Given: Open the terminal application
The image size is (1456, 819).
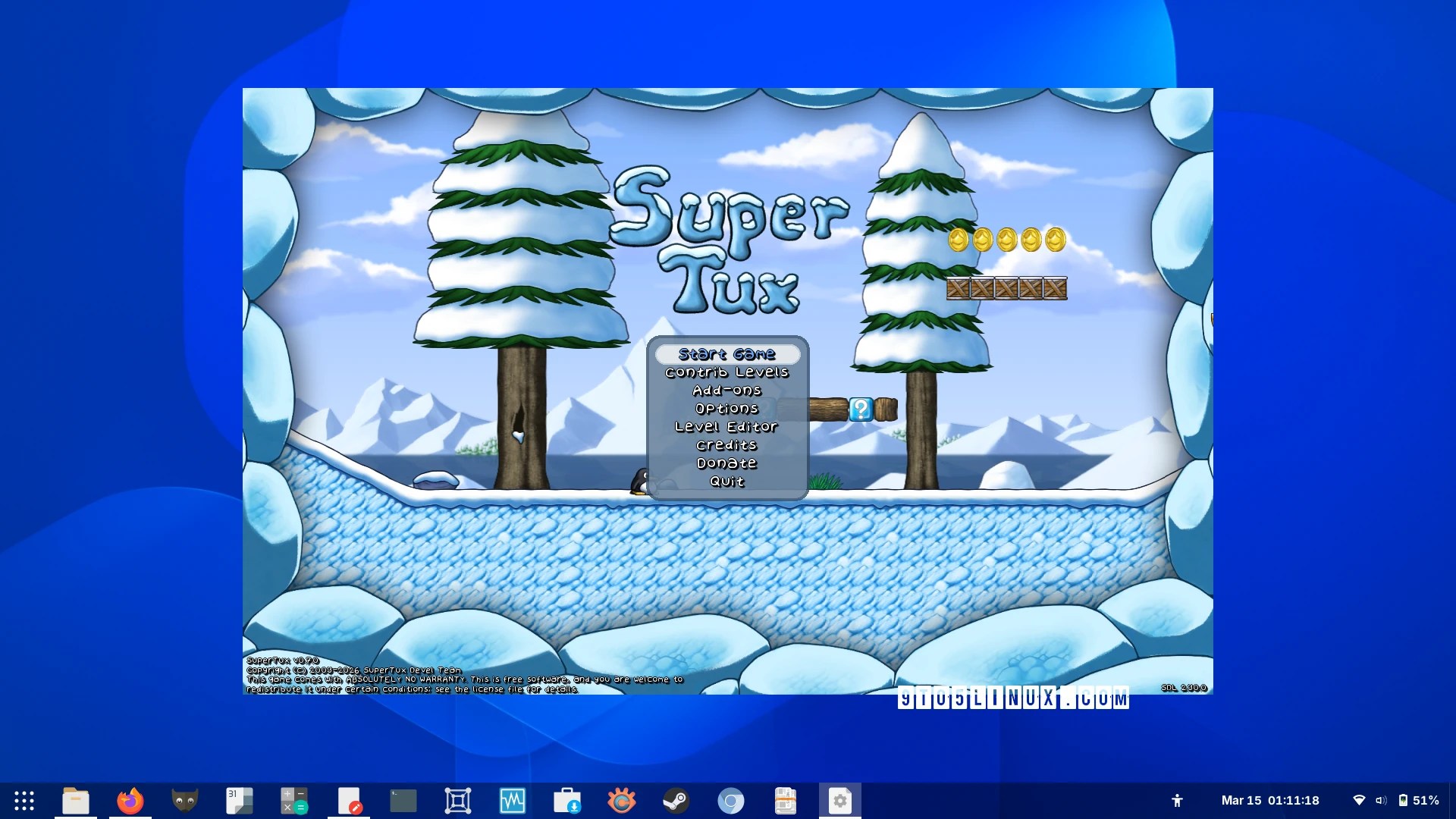Looking at the screenshot, I should click(403, 800).
